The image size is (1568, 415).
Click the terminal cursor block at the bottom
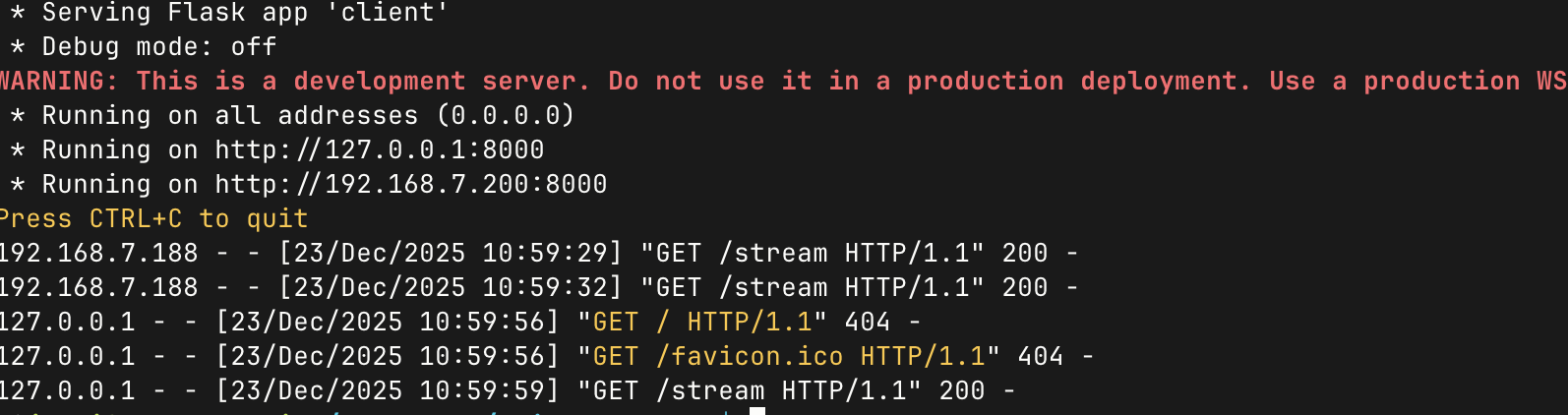[x=756, y=411]
